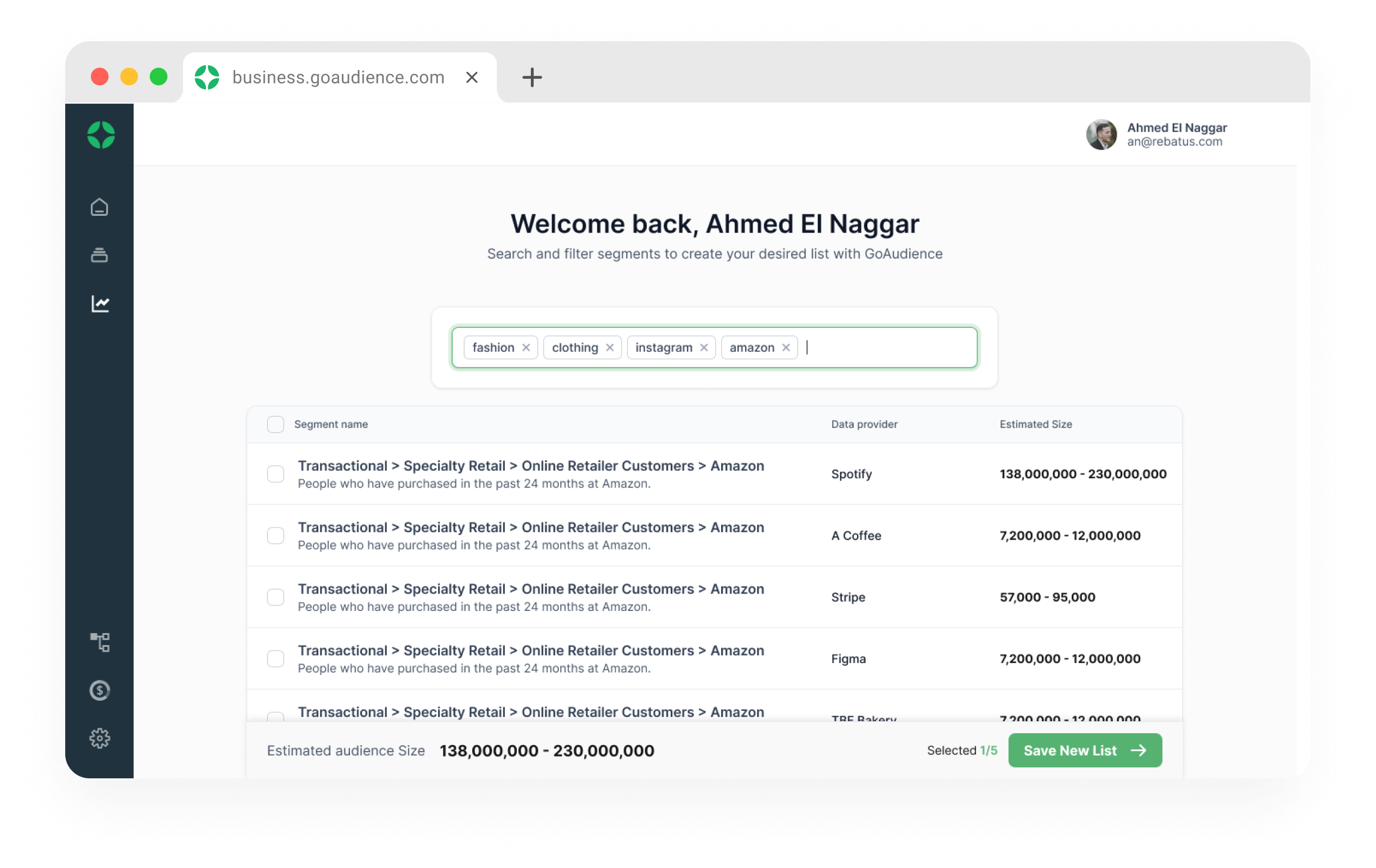Click the an@rebatus.com email text
The image size is (1376, 868).
(x=1174, y=141)
